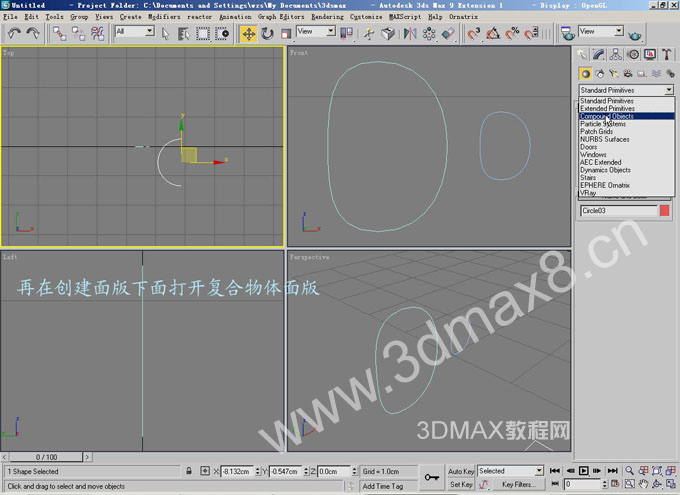The width and height of the screenshot is (680, 495).
Task: Click the Arc Rotate viewport tool
Action: [657, 484]
